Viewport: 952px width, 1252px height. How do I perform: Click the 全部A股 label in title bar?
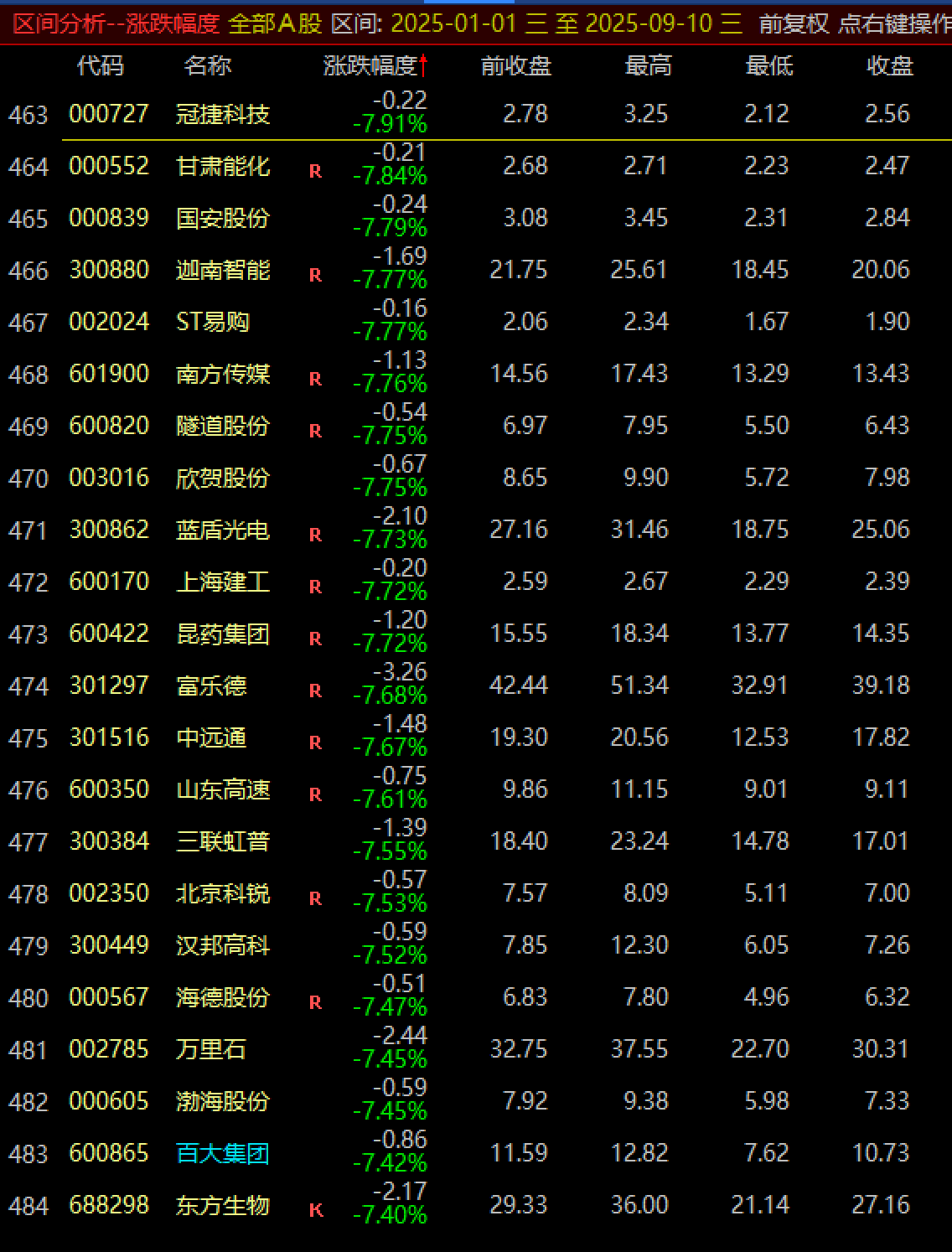(276, 23)
